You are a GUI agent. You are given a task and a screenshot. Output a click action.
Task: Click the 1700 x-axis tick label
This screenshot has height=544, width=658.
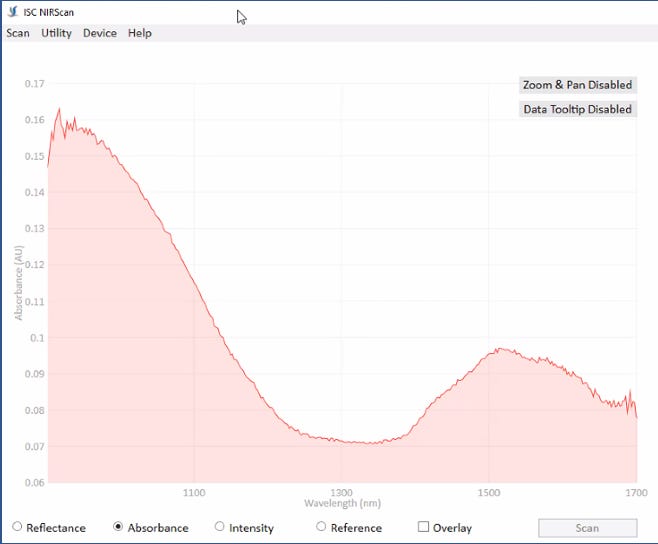pos(636,492)
